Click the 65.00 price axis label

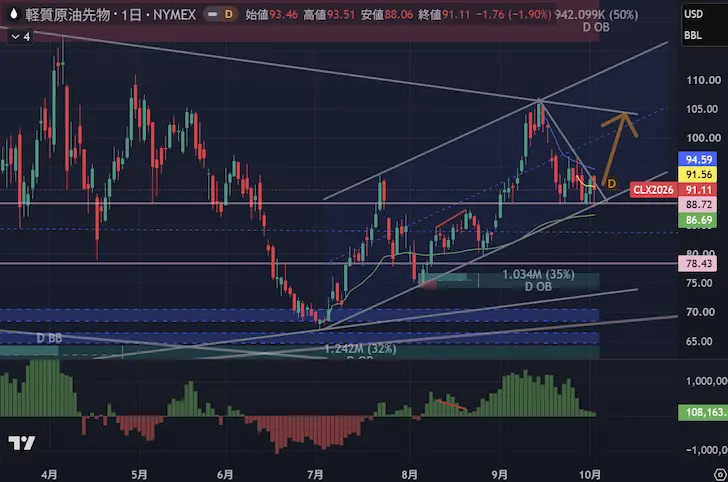699,341
